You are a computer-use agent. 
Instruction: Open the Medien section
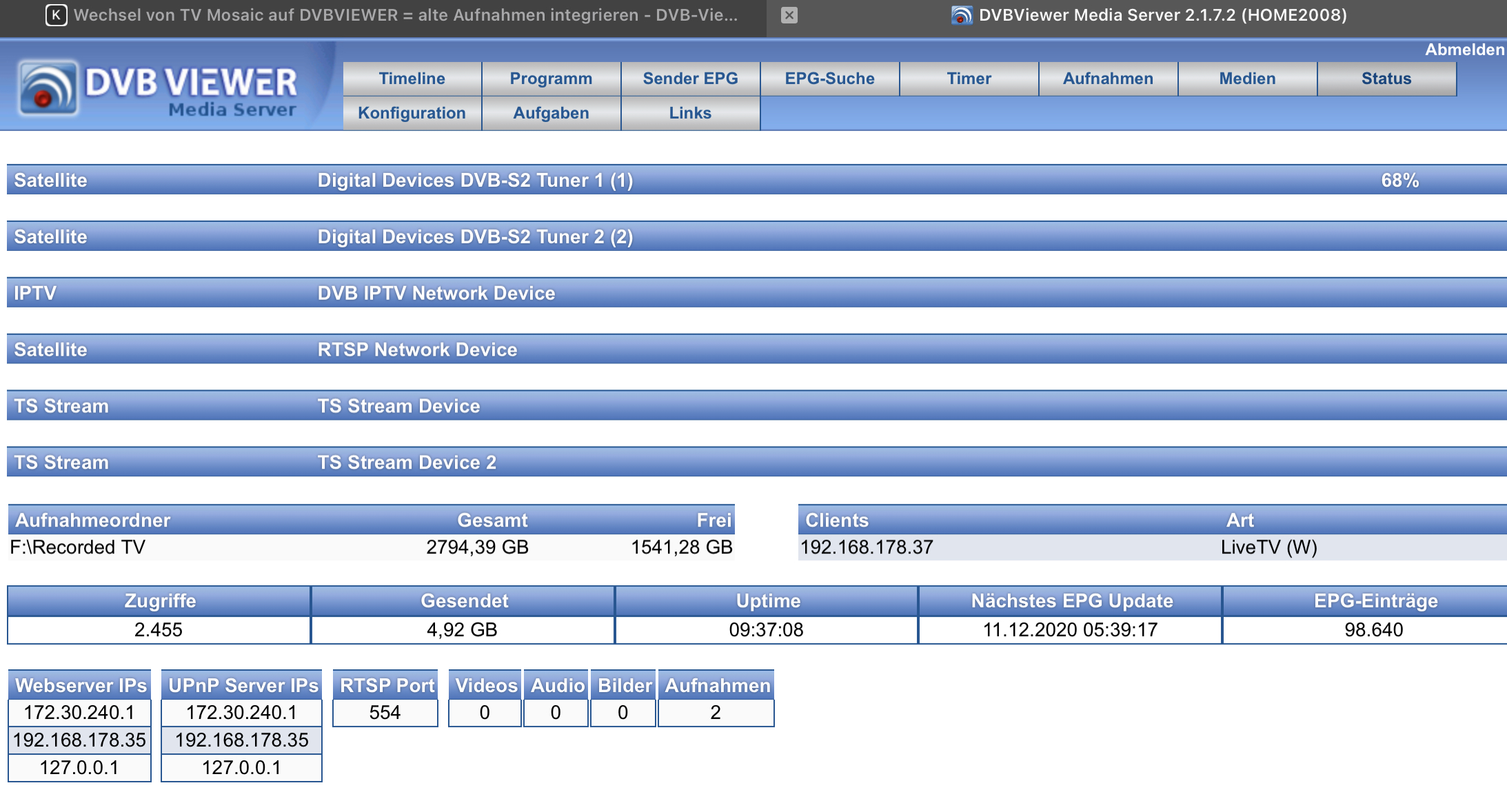click(x=1248, y=79)
